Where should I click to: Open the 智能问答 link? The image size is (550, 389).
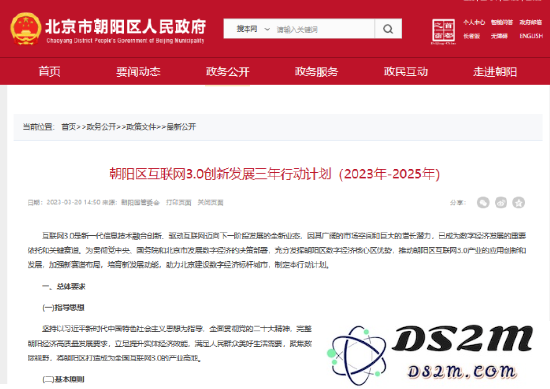[x=502, y=22]
